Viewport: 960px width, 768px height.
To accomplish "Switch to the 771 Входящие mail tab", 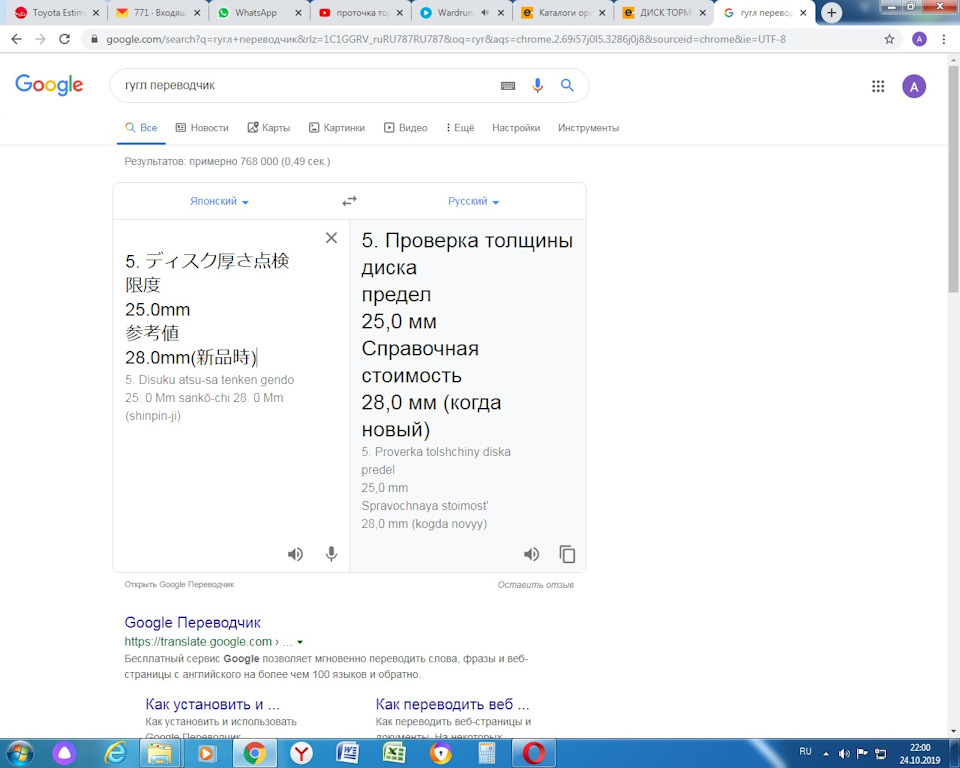I will [x=160, y=12].
